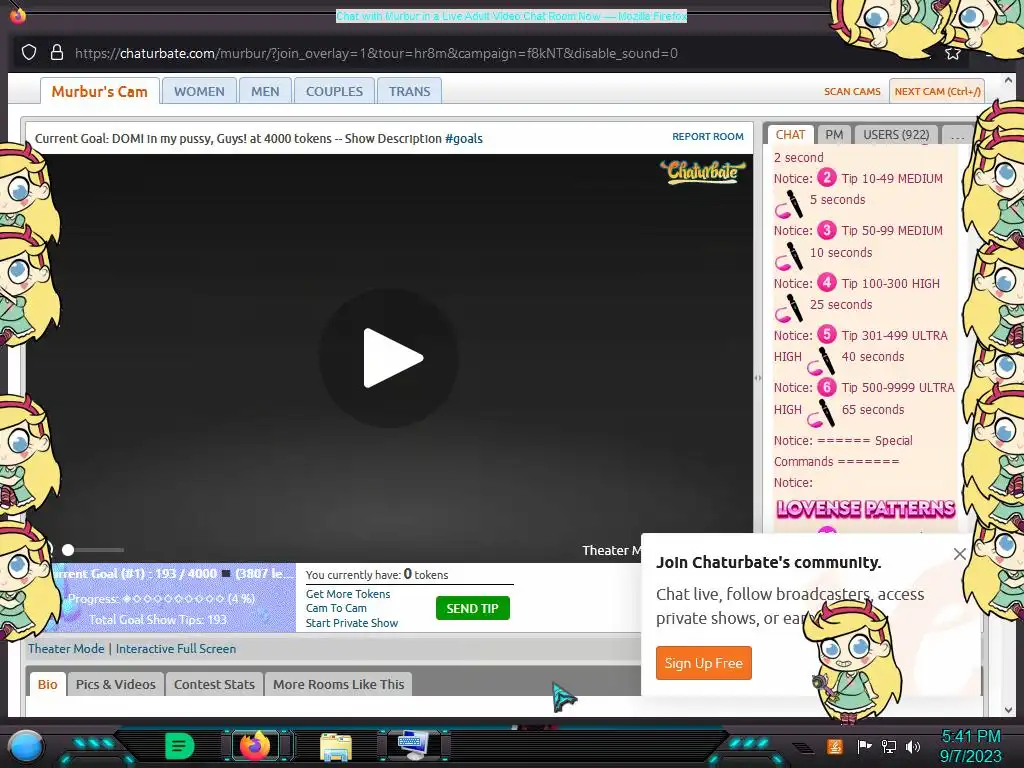
Task: Click the Start Private Show link
Action: coord(352,623)
